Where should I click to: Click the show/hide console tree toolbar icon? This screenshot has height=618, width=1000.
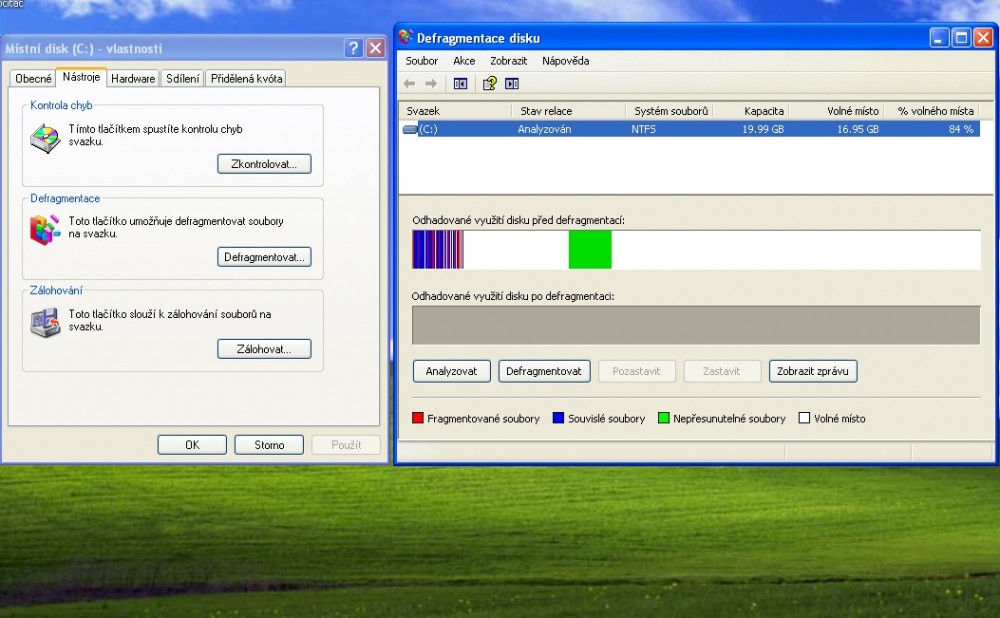pyautogui.click(x=460, y=84)
